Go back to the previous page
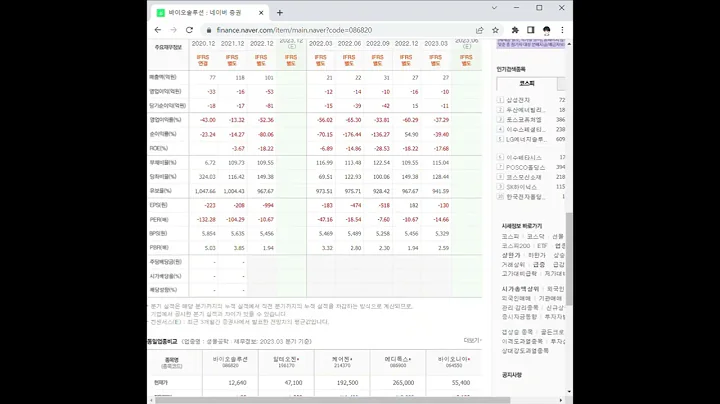Image resolution: width=720 pixels, height=404 pixels. point(158,30)
